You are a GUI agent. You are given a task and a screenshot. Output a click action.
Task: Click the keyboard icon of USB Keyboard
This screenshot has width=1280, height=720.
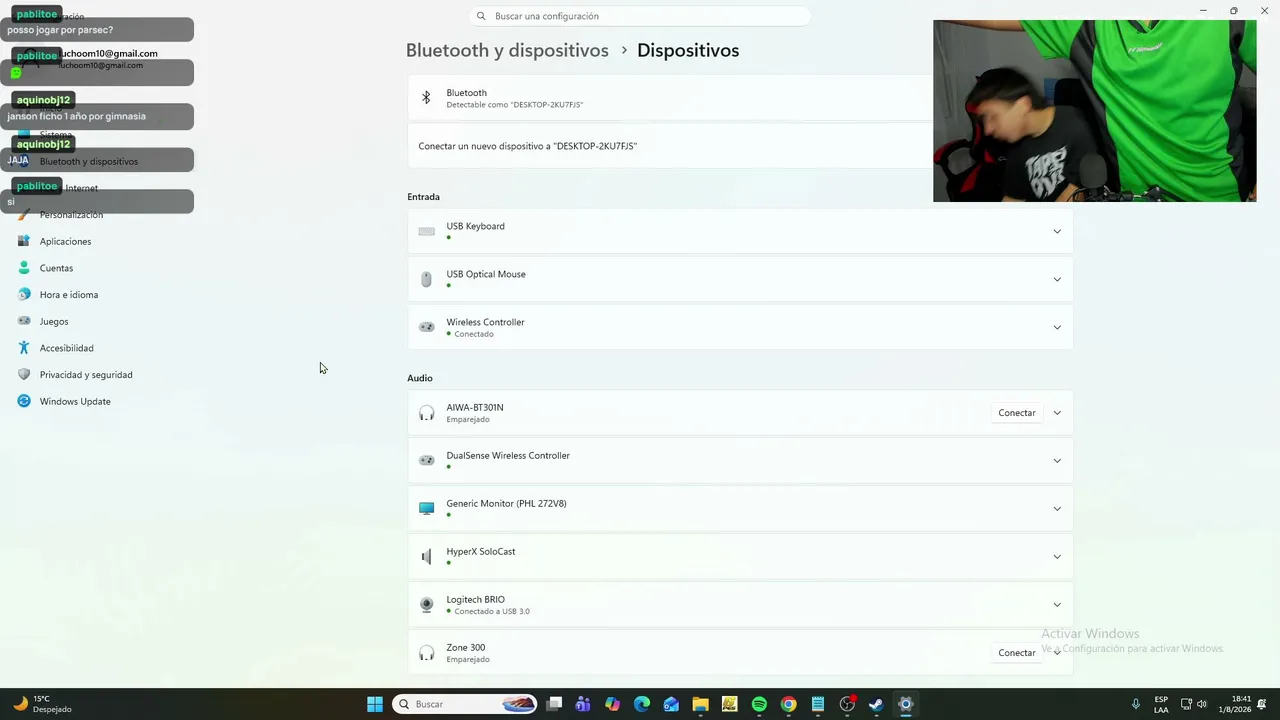[427, 231]
